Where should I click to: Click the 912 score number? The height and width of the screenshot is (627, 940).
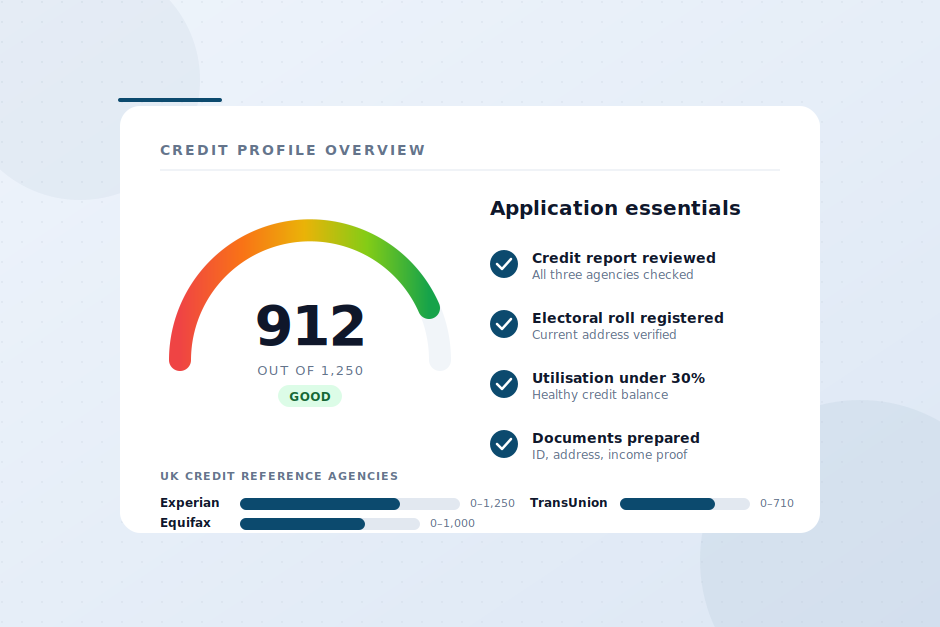(x=310, y=325)
